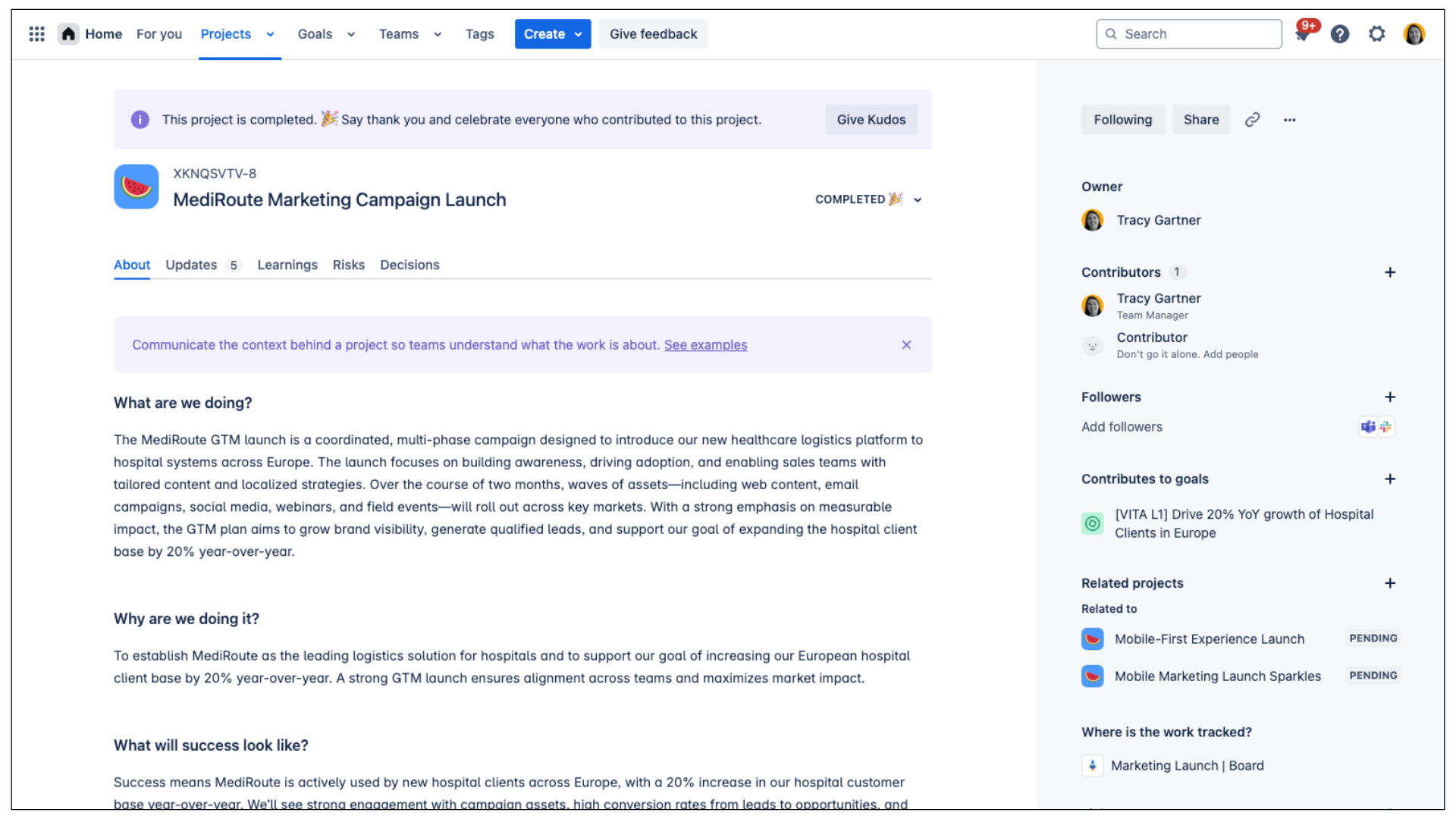Copy the project link icon

pos(1253,119)
